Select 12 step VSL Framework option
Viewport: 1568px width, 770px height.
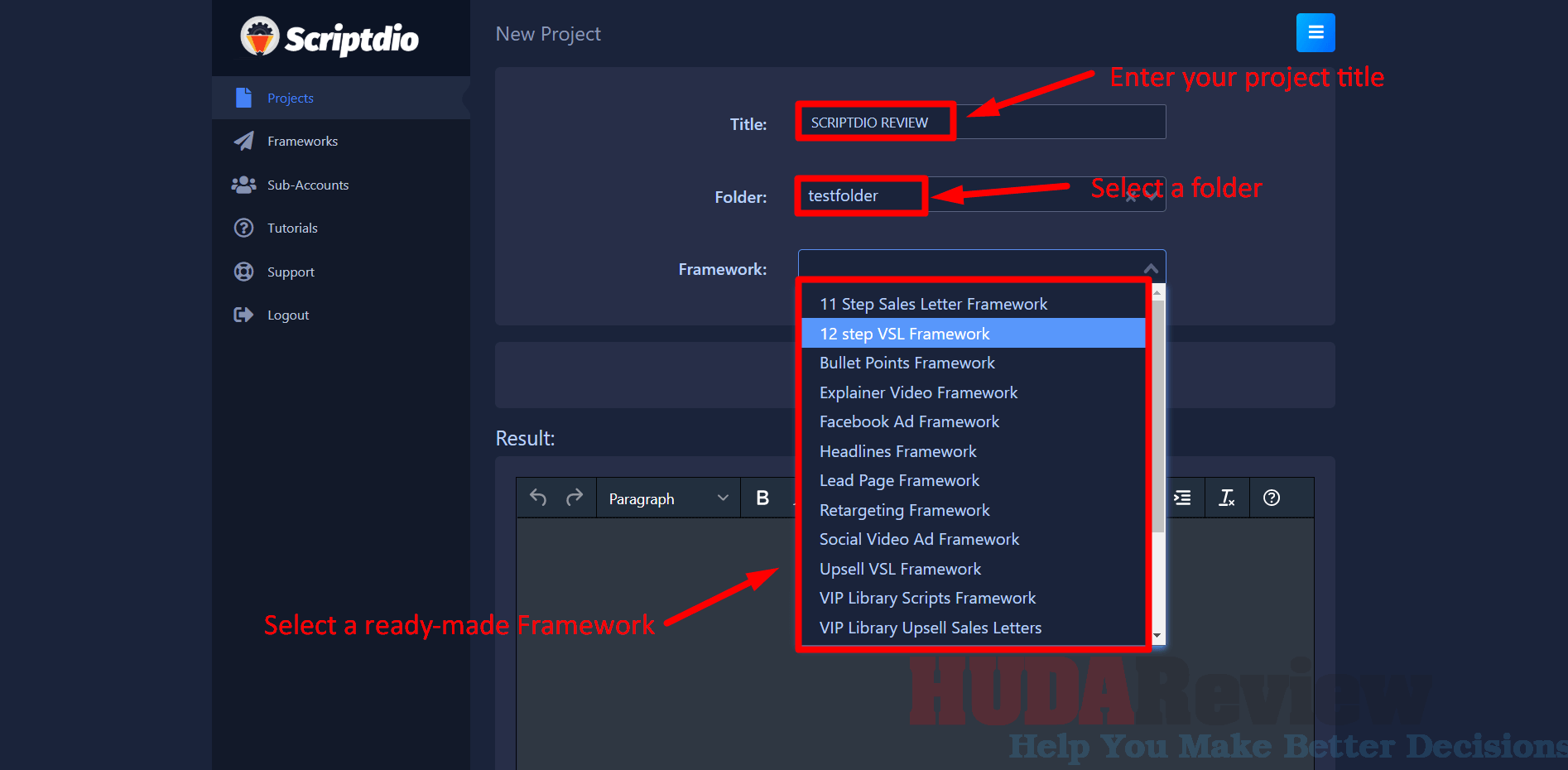coord(974,334)
